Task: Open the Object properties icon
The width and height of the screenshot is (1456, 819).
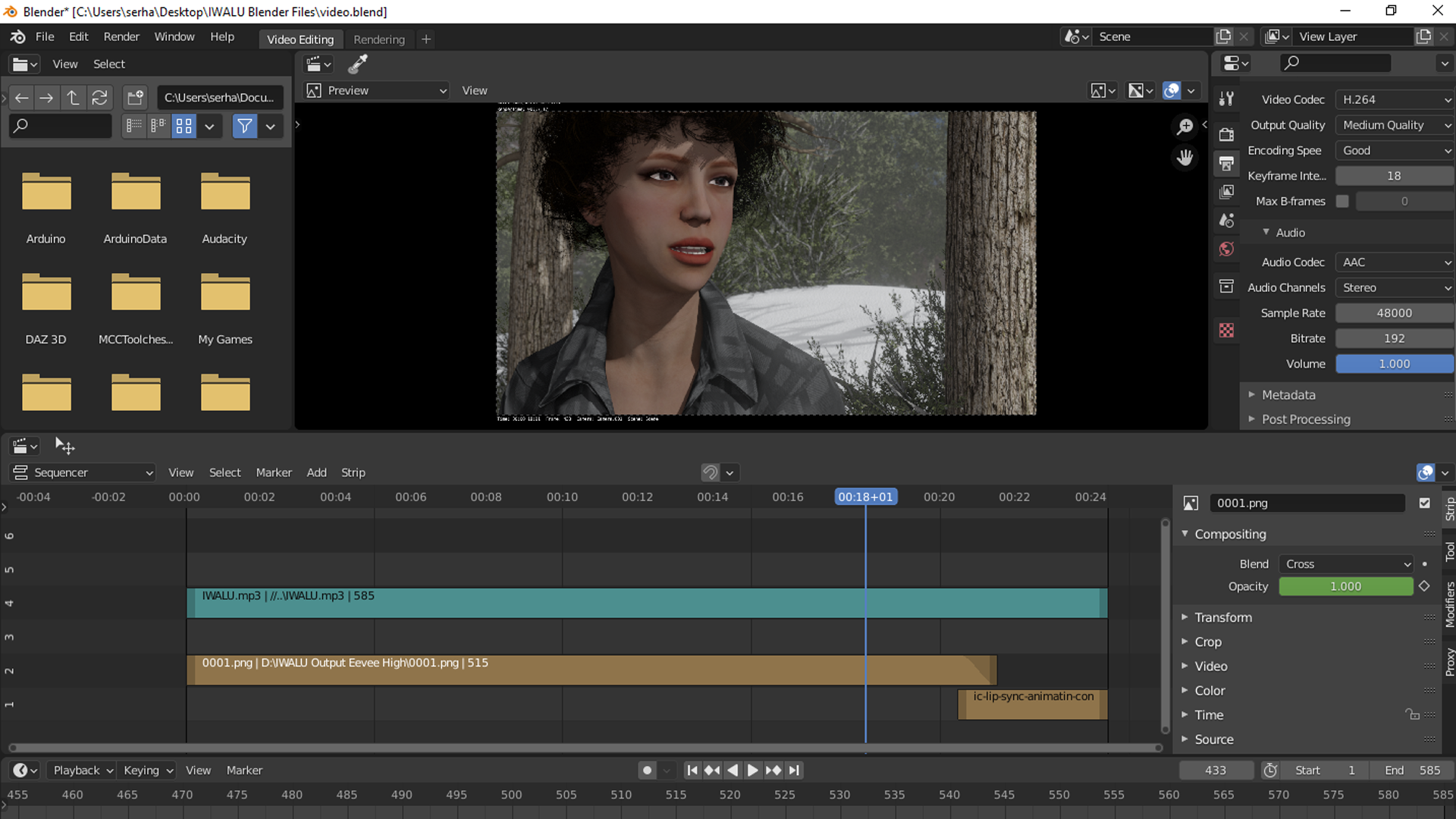Action: 1226,286
